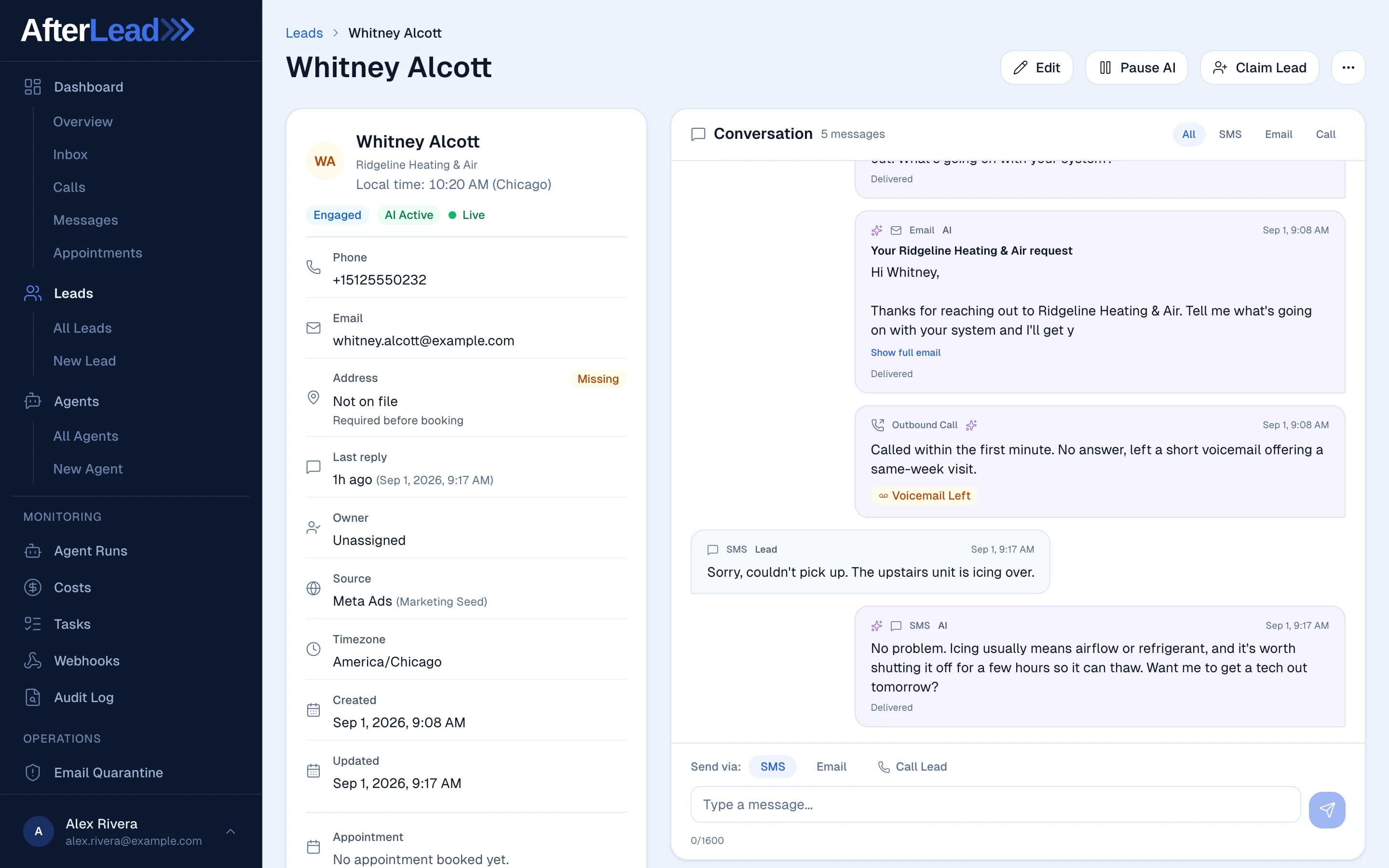Open All Agents in sidebar
Screen dimensions: 1389x868
tap(85, 436)
